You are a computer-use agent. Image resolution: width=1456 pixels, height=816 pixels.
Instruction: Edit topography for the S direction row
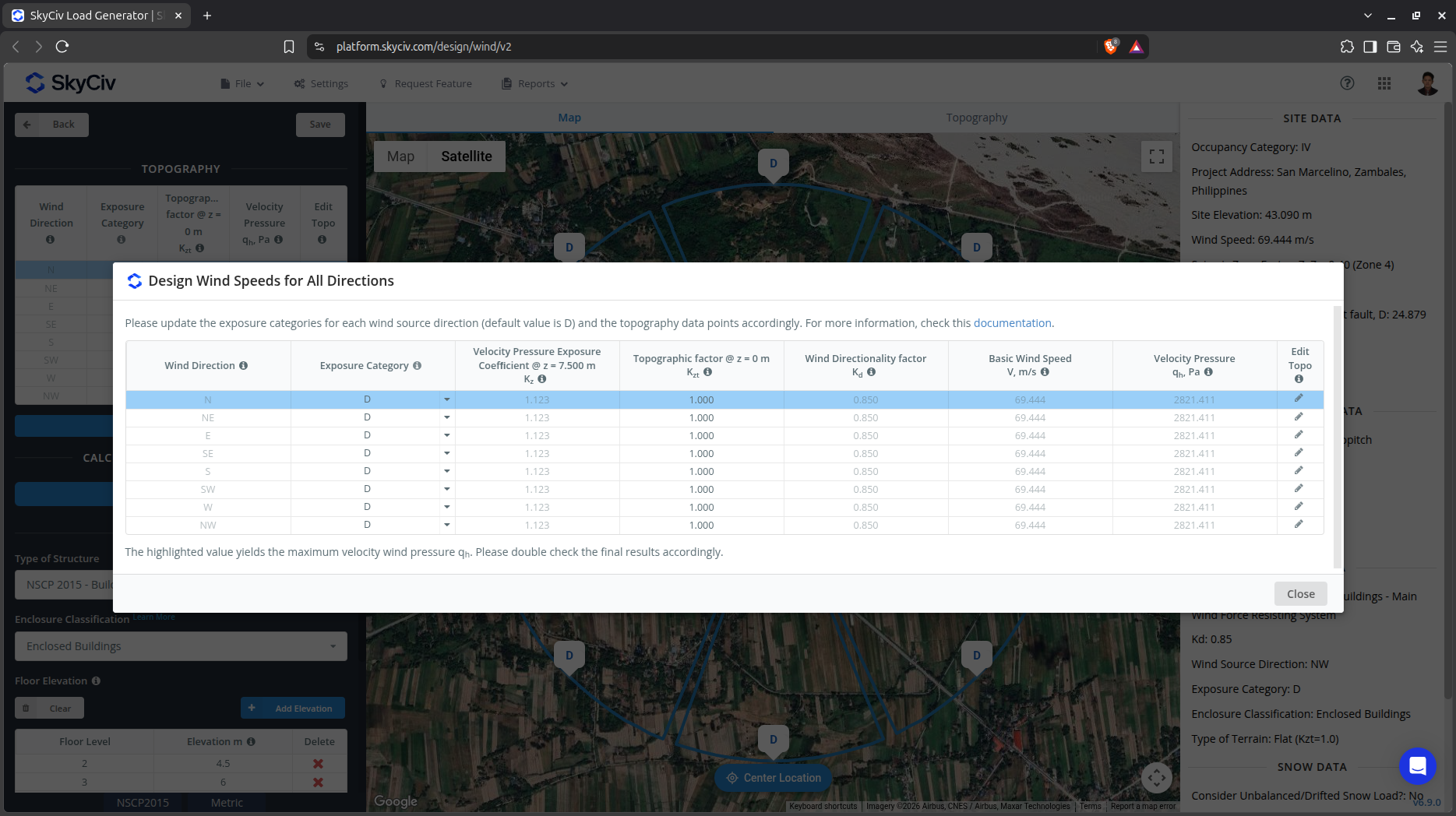pos(1299,470)
